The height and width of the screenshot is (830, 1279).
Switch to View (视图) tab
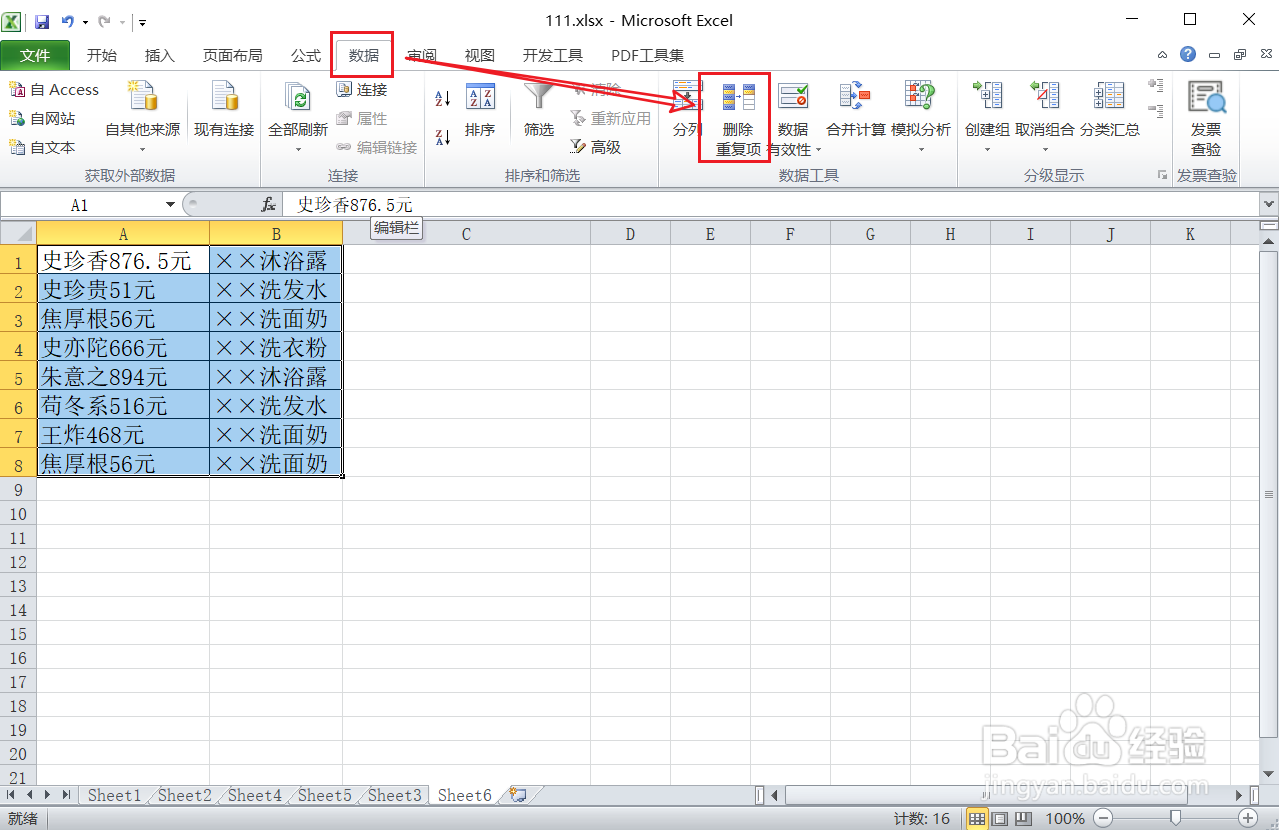tap(480, 56)
